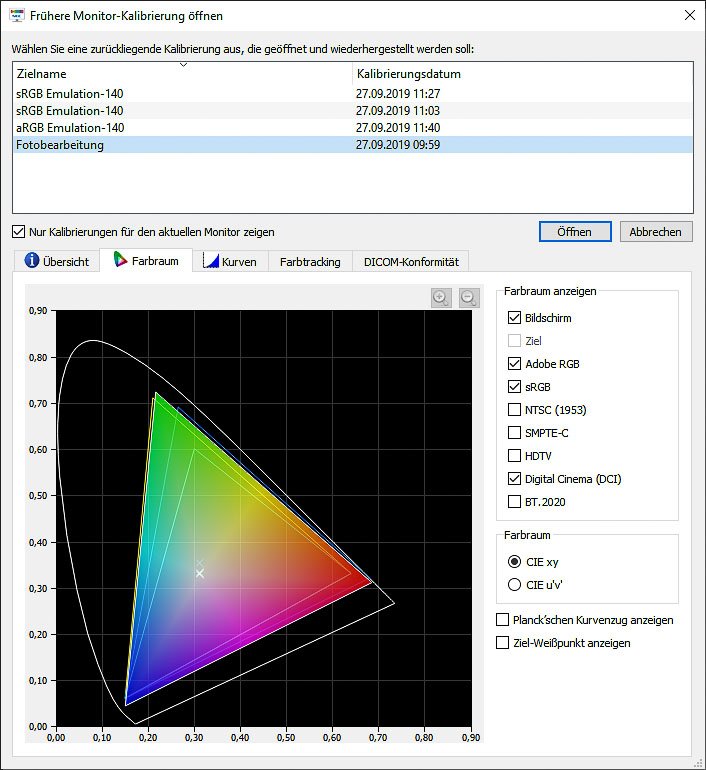The width and height of the screenshot is (706, 770).
Task: Enable Planck'schen Kurvenzug anzeigen
Action: 502,620
